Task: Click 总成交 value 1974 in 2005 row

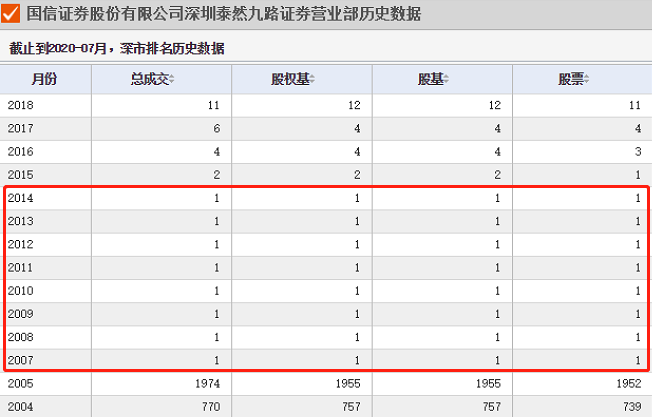Action: click(207, 383)
